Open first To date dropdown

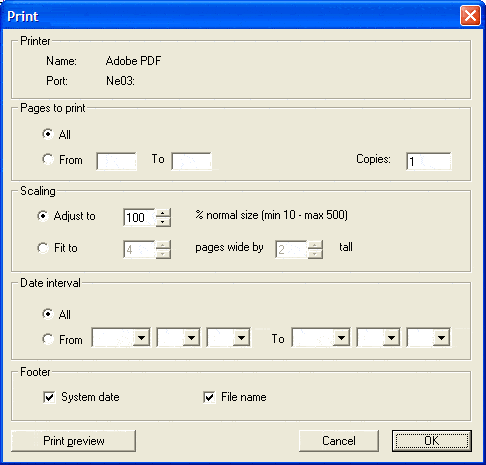coord(321,338)
